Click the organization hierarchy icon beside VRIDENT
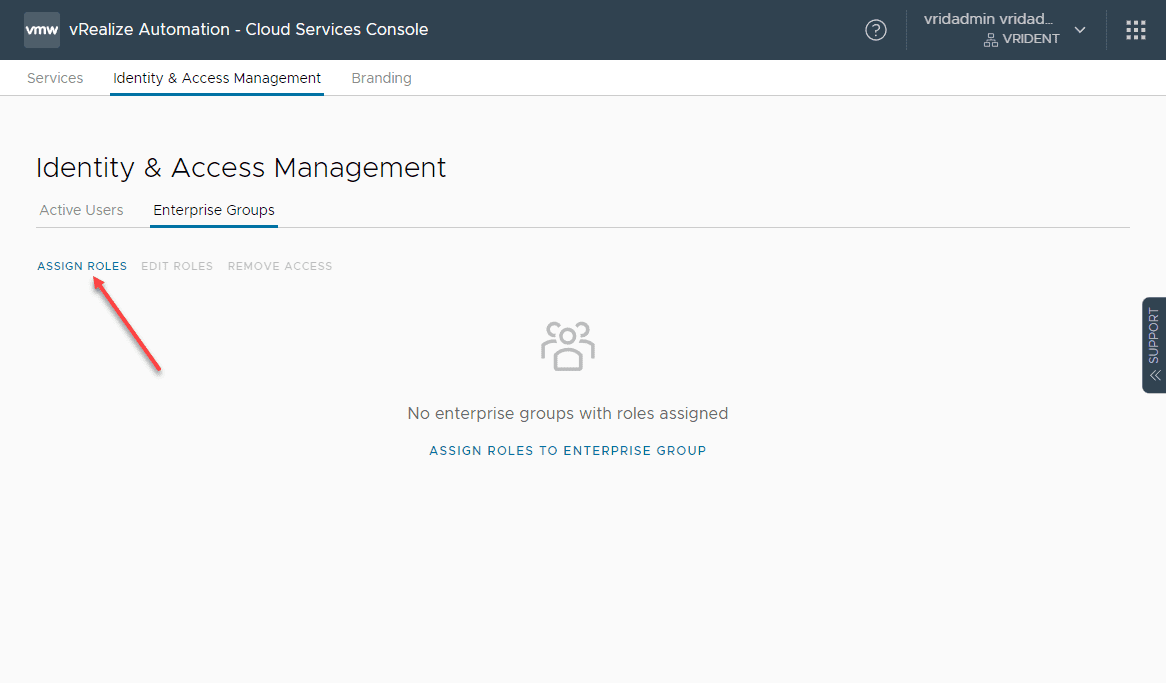Screen dimensions: 1166x683 pyautogui.click(x=991, y=40)
